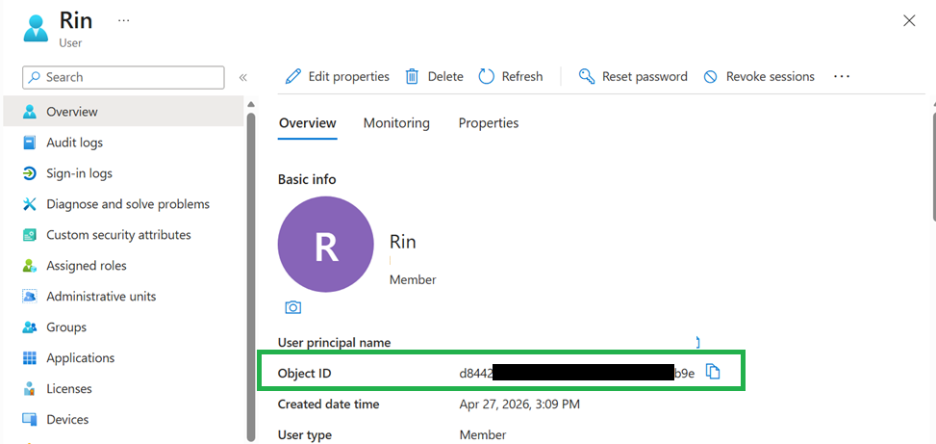Click the Revoke sessions icon
This screenshot has height=444, width=936.
tap(710, 77)
